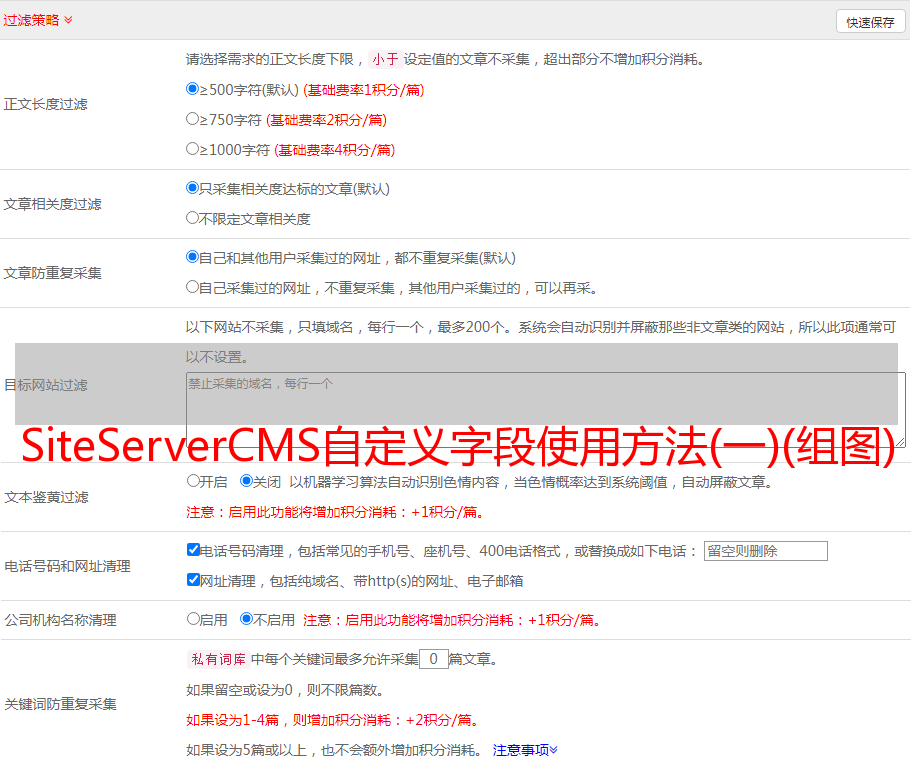Click red text 基础费率1积分/篇
The height and width of the screenshot is (768, 912).
(x=364, y=90)
